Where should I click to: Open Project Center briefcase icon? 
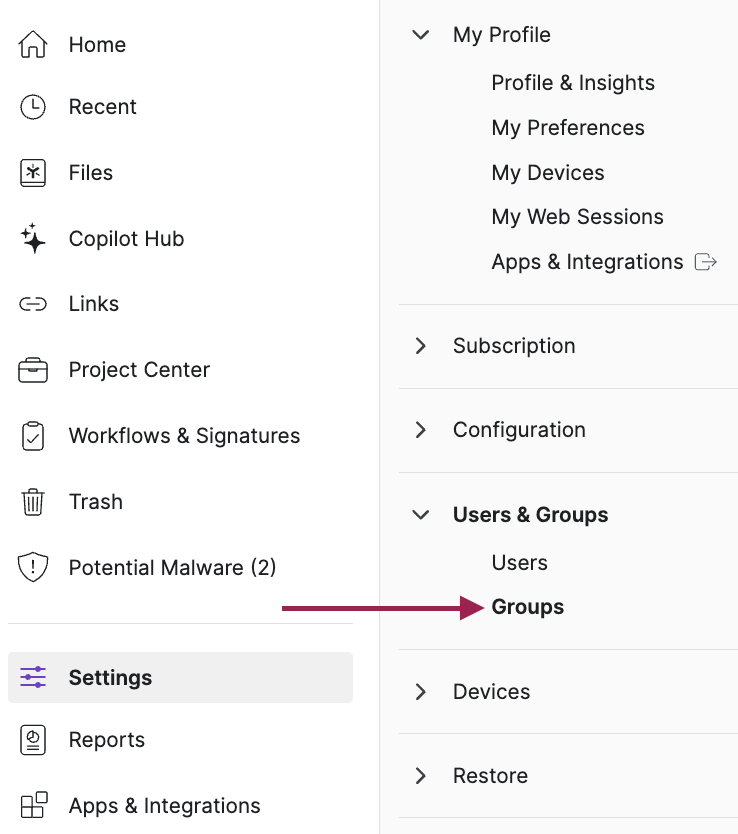click(x=33, y=370)
